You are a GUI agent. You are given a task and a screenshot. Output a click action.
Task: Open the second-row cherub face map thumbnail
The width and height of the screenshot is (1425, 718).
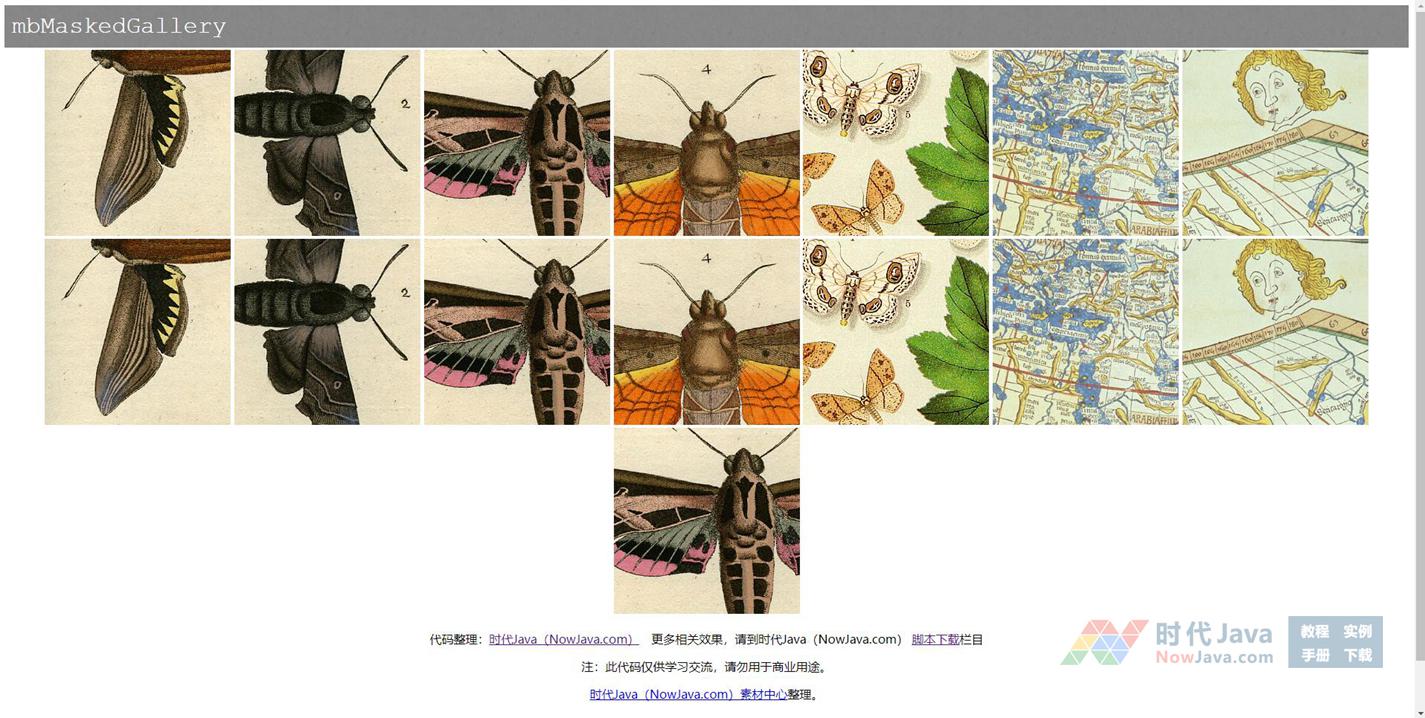coord(1275,331)
